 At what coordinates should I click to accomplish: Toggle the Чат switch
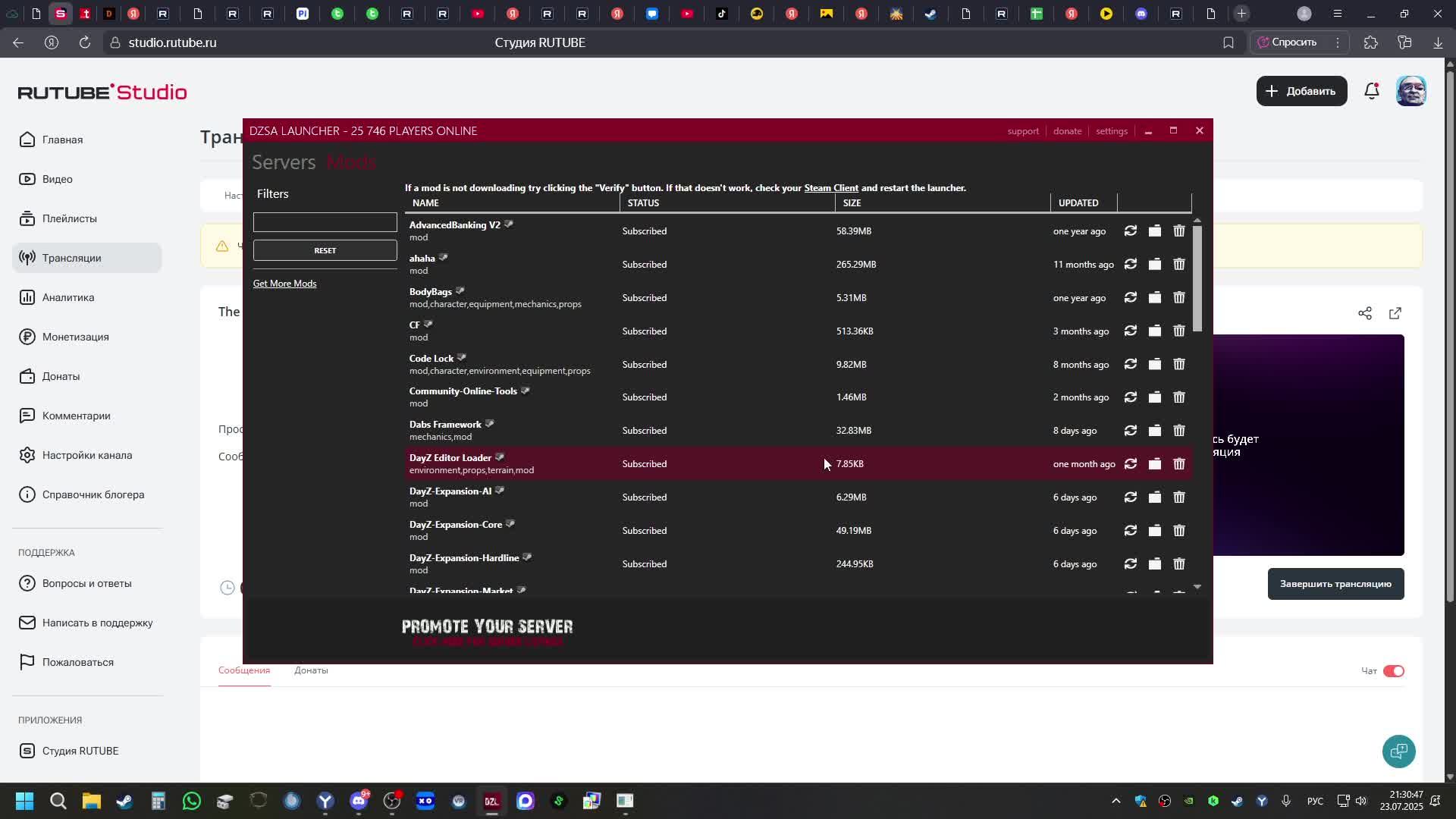pos(1394,671)
